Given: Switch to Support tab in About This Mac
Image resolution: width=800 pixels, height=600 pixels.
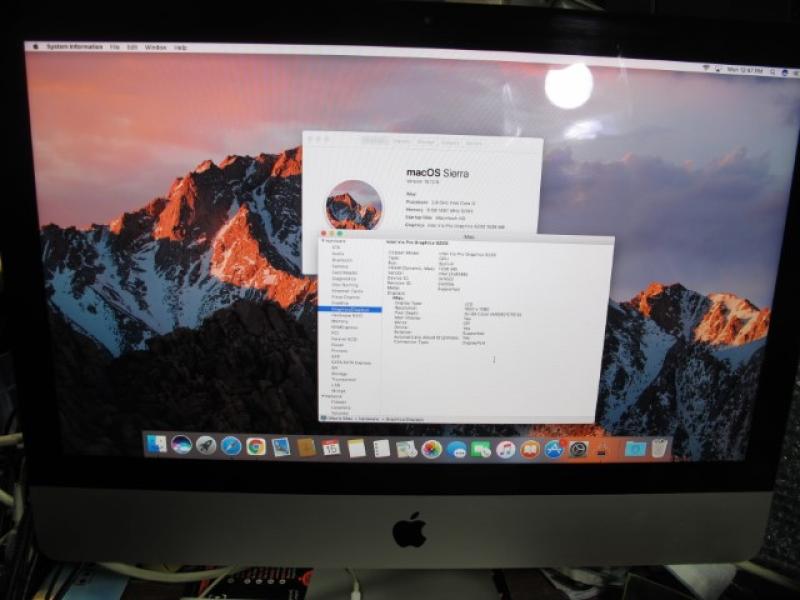Looking at the screenshot, I should tap(450, 143).
